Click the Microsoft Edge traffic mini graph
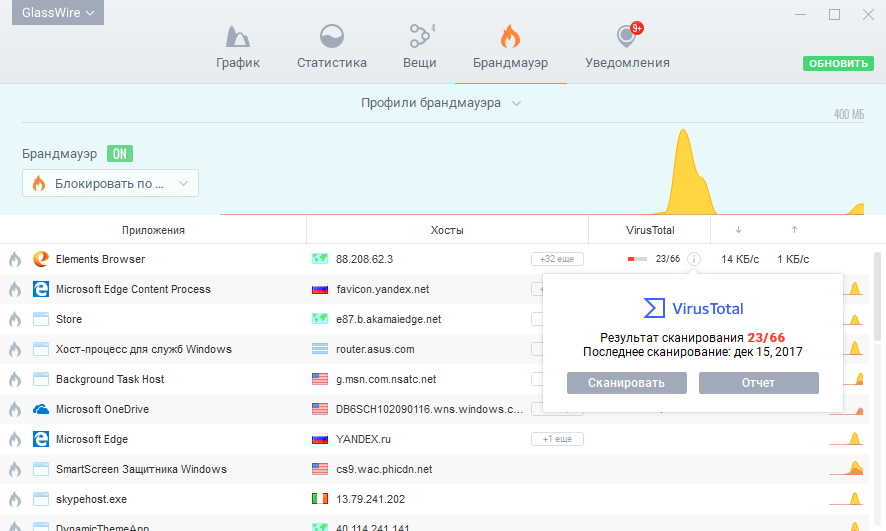This screenshot has height=531, width=886. point(846,438)
